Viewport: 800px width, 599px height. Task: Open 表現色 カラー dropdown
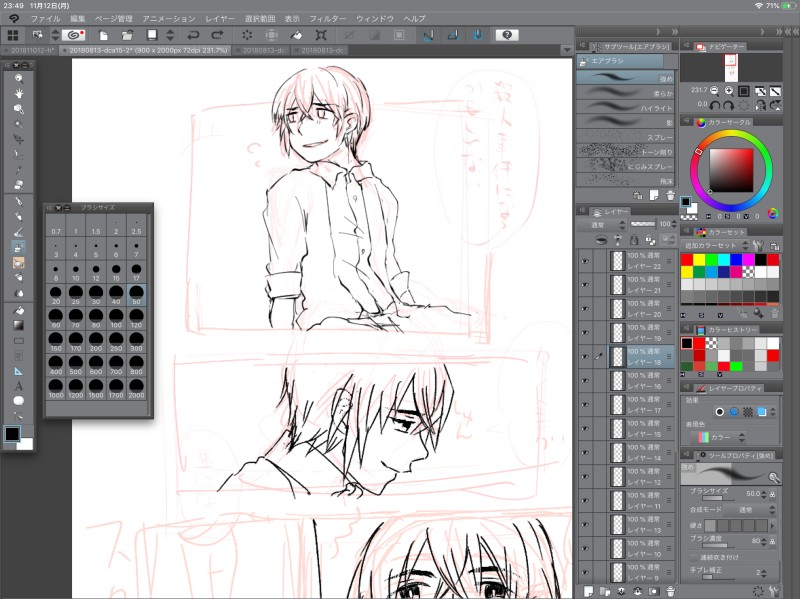[x=720, y=437]
